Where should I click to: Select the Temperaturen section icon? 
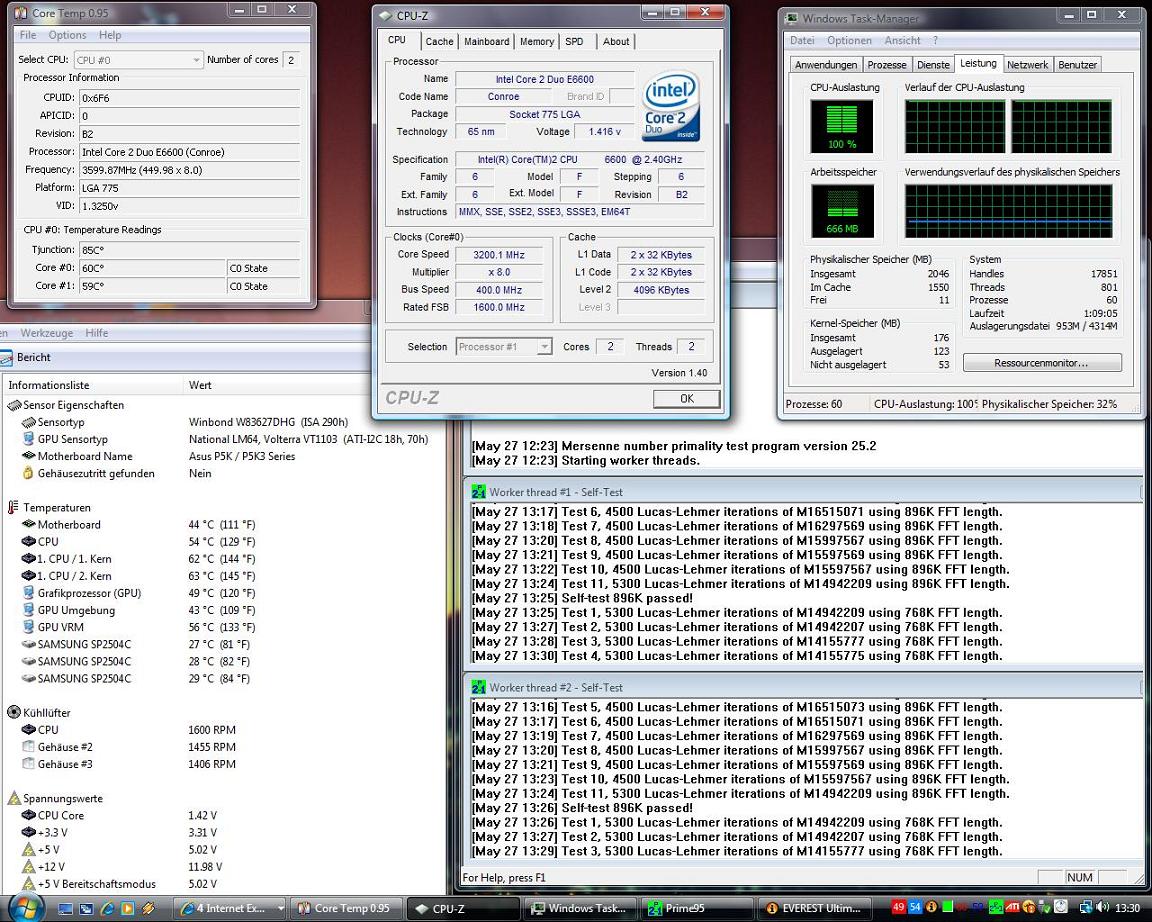13,508
